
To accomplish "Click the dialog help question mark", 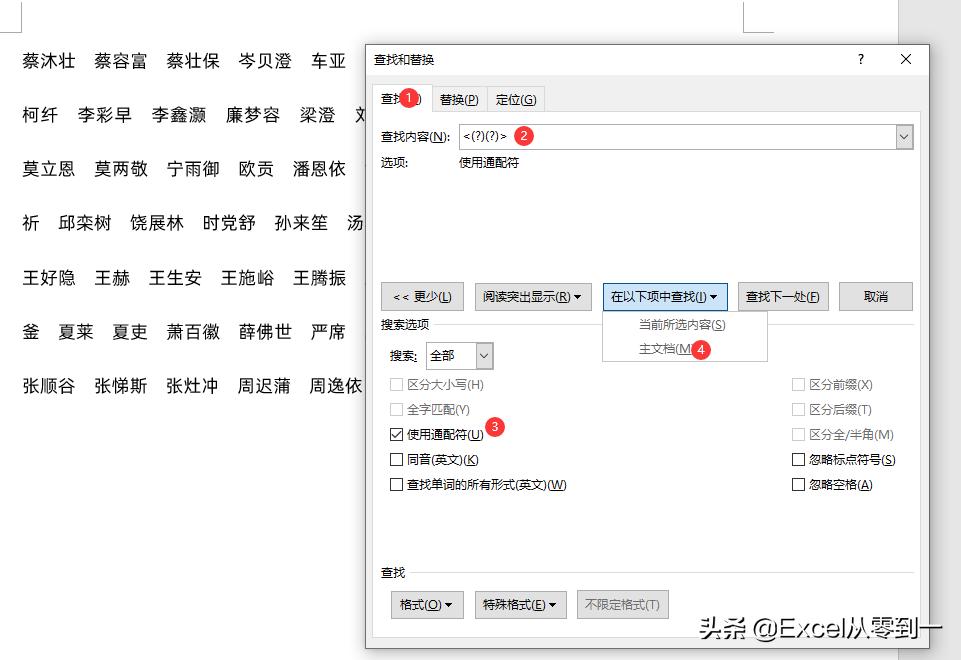I will tap(860, 60).
